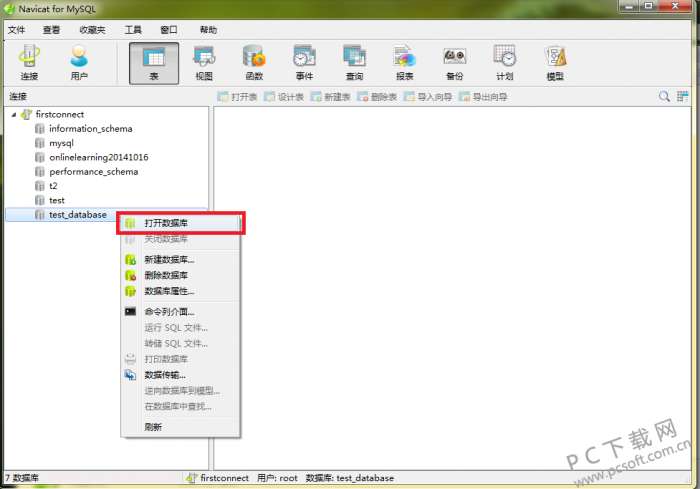This screenshot has width=700, height=489.
Task: Click the 报表 (Report) toolbar icon
Action: pyautogui.click(x=404, y=63)
